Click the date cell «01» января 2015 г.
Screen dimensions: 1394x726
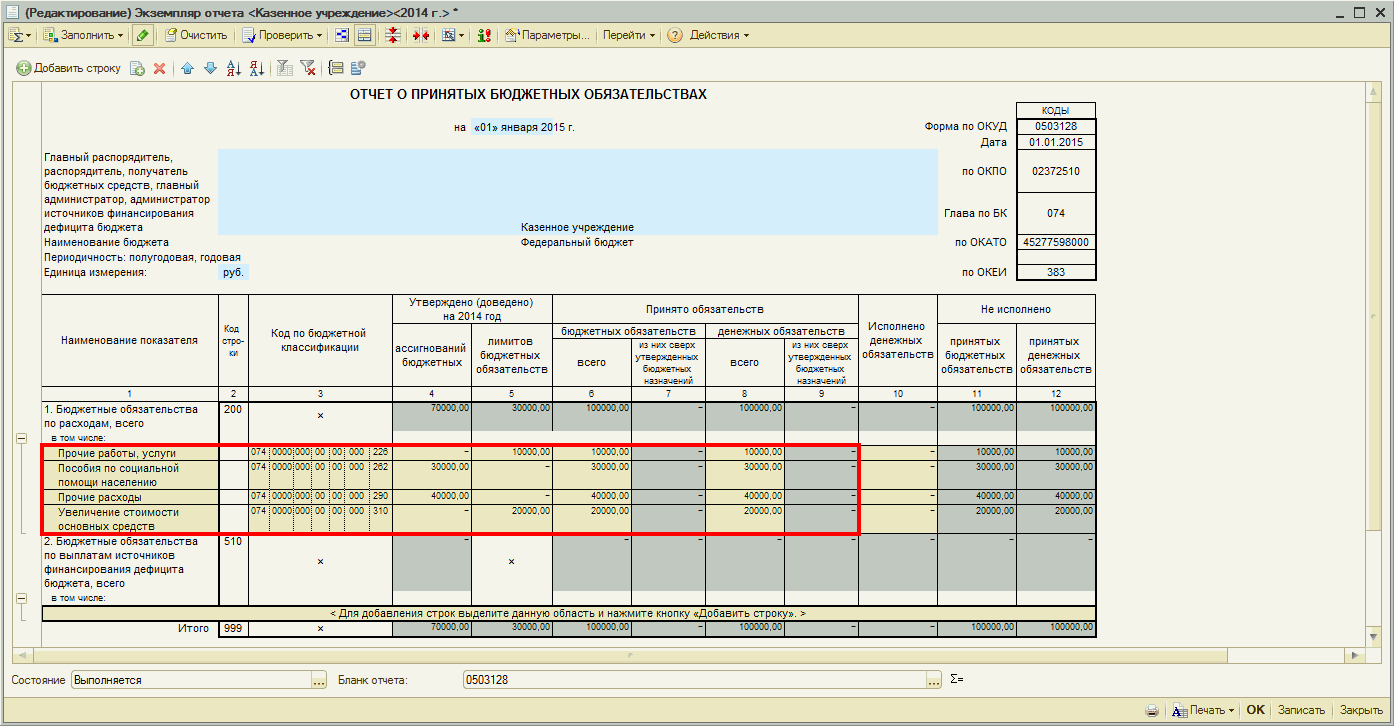tap(525, 128)
